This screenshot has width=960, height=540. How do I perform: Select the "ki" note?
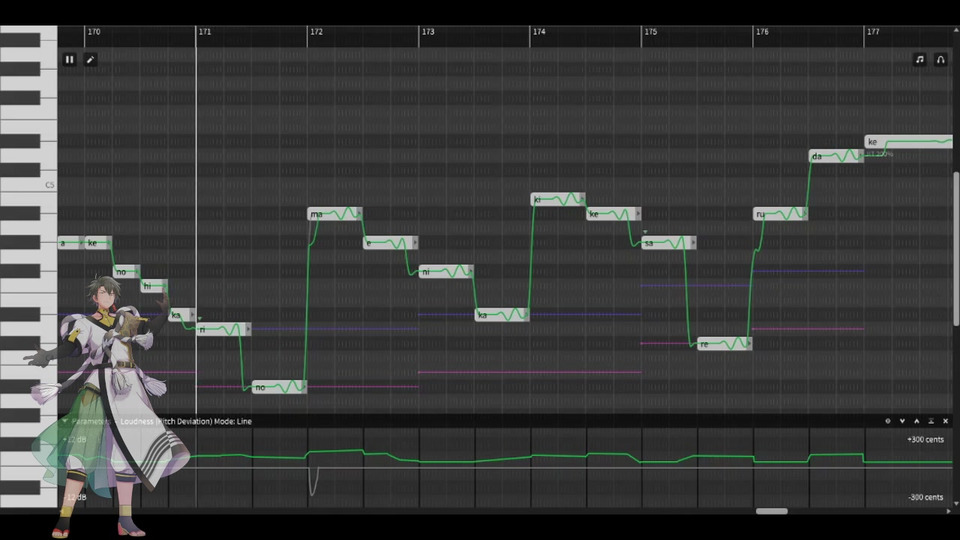point(558,200)
